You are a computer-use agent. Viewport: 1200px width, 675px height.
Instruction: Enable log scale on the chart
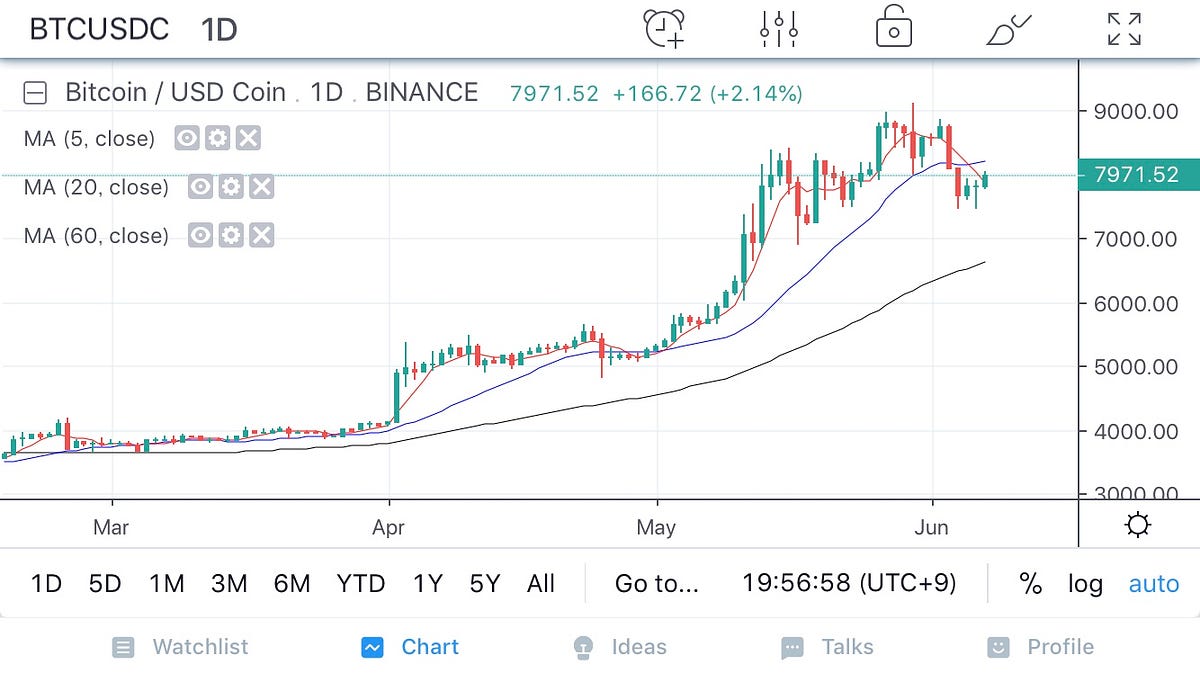click(1086, 584)
